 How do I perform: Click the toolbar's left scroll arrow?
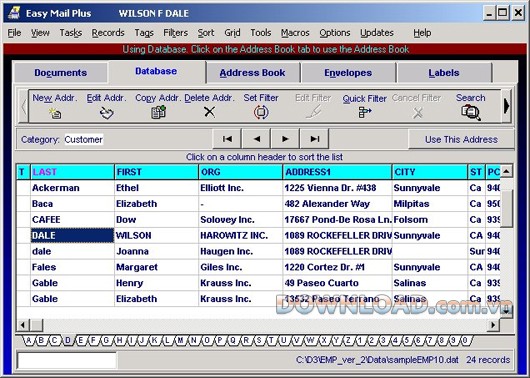(24, 106)
